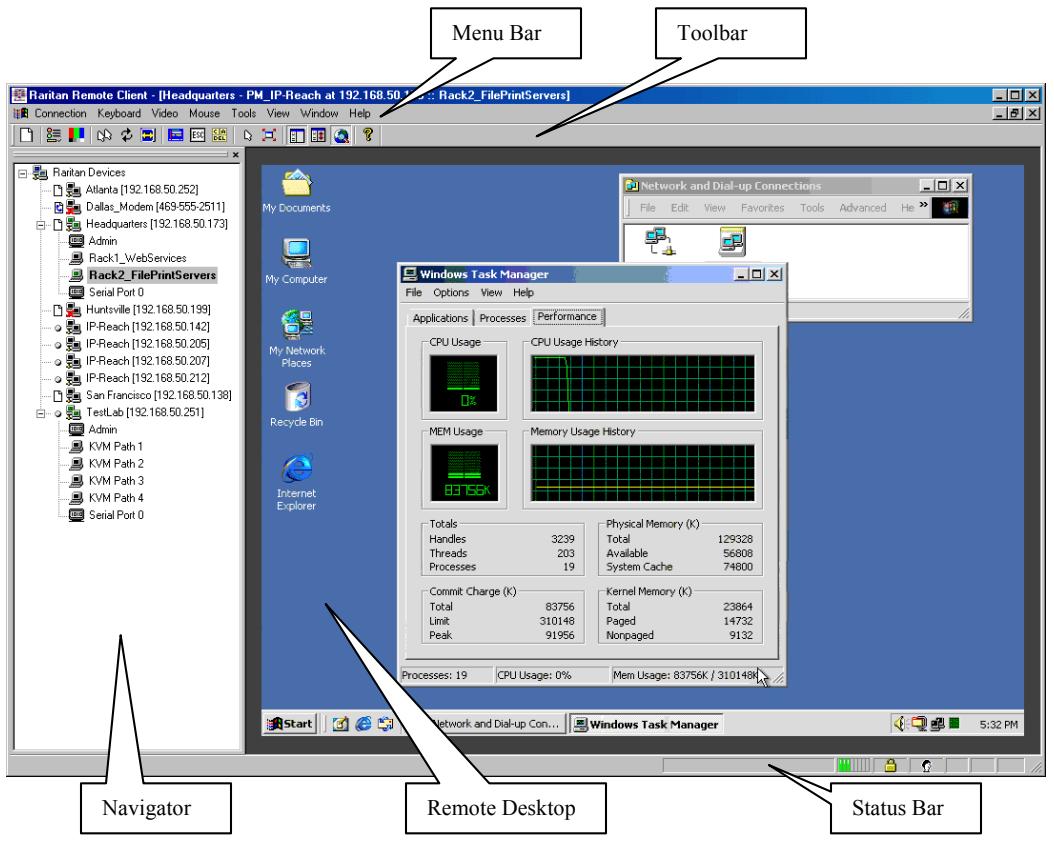Open connection Properties toolbar icon
The height and width of the screenshot is (842, 1054).
coord(53,135)
